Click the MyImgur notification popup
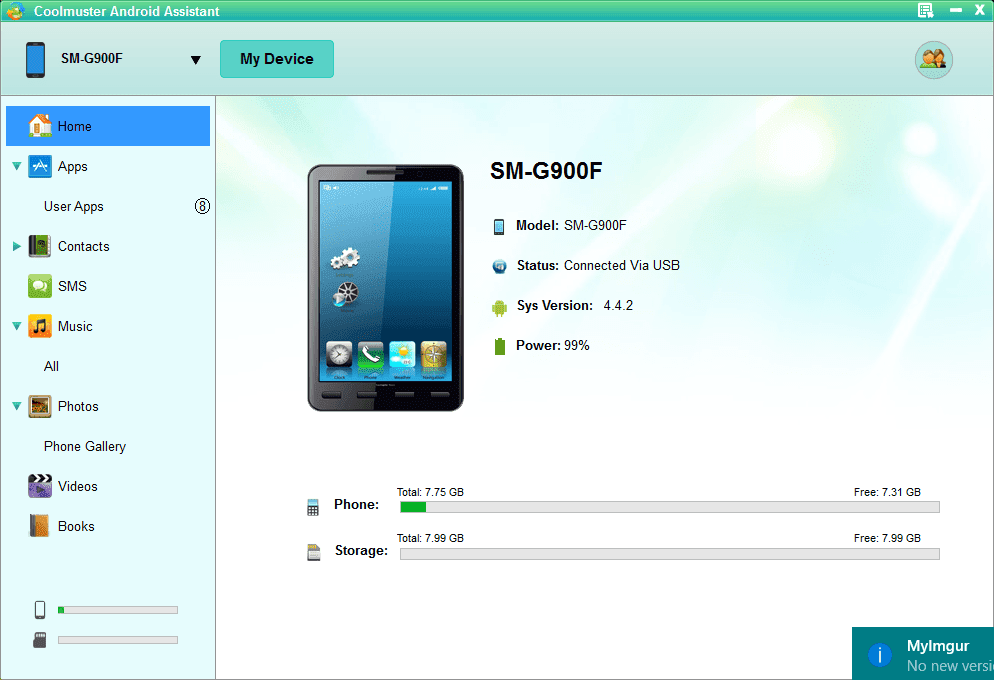This screenshot has height=680, width=994. pos(923,653)
